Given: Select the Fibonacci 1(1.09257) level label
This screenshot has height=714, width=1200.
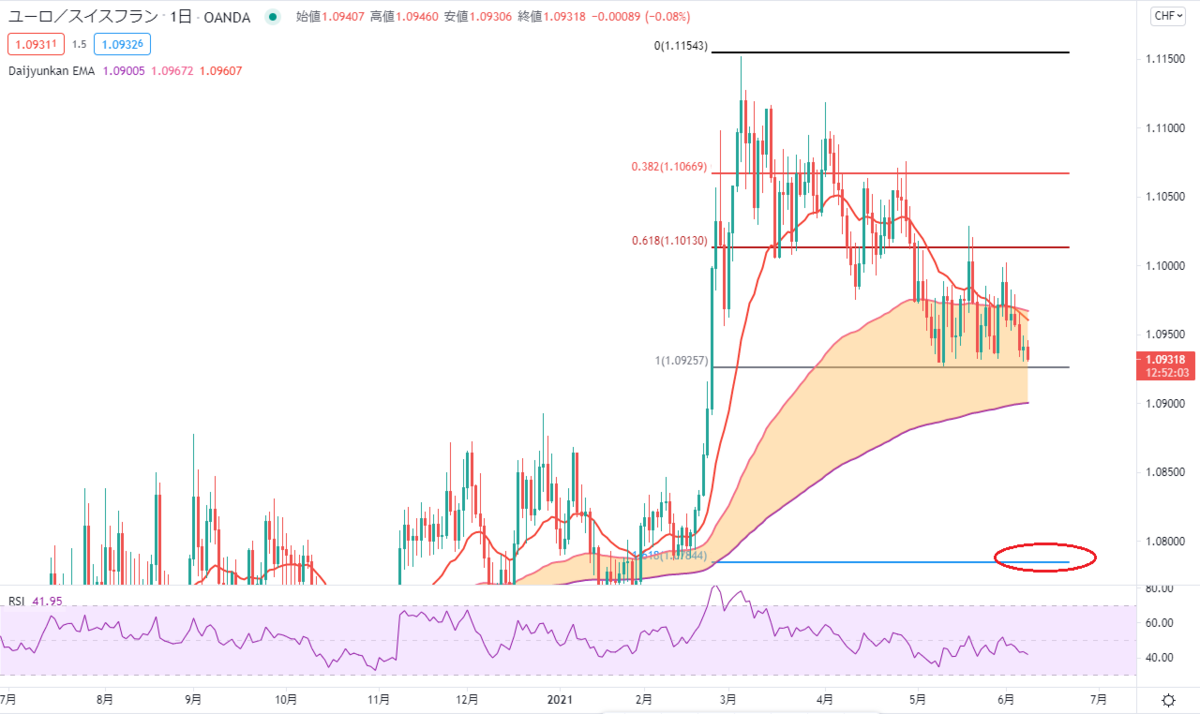Looking at the screenshot, I should (682, 361).
